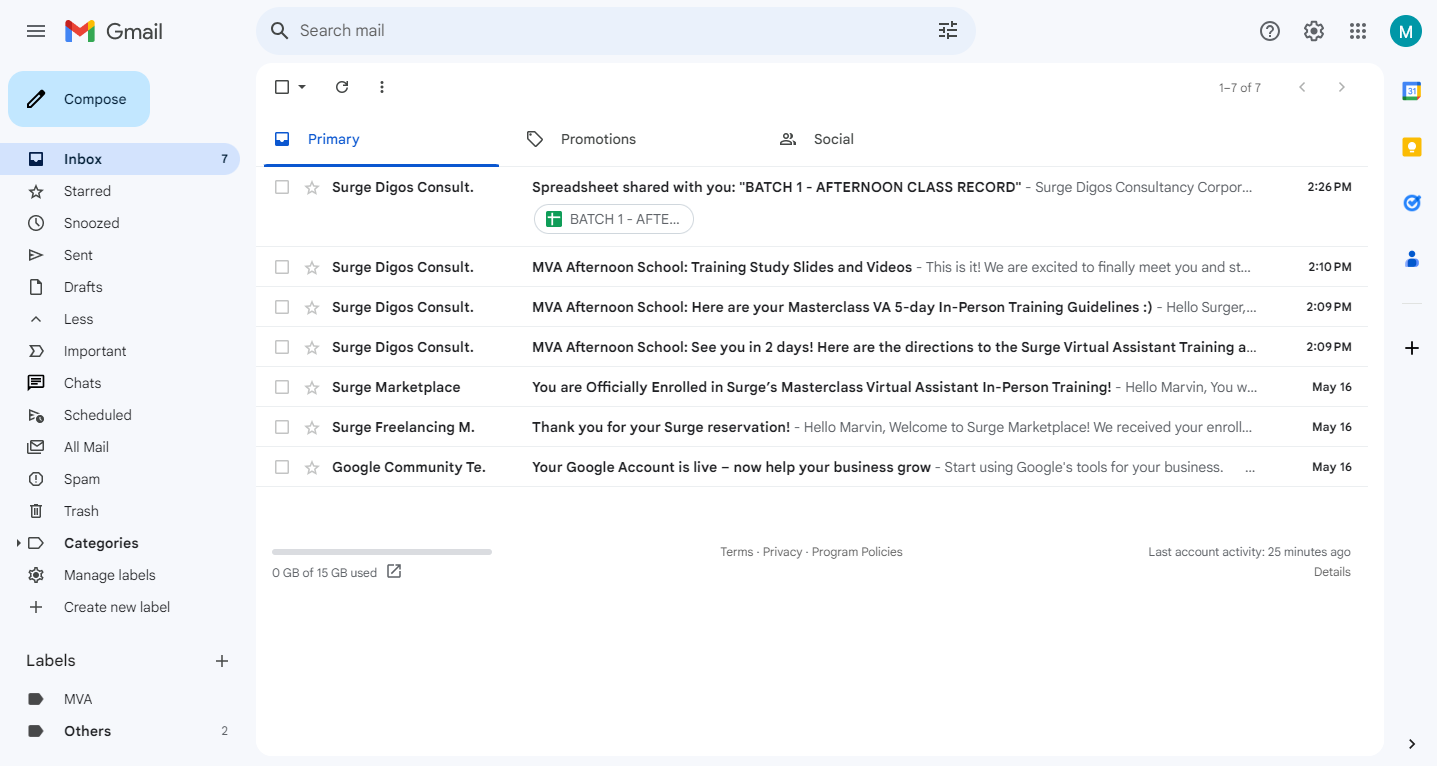Switch to the Social tab
The width and height of the screenshot is (1437, 766).
[832, 139]
